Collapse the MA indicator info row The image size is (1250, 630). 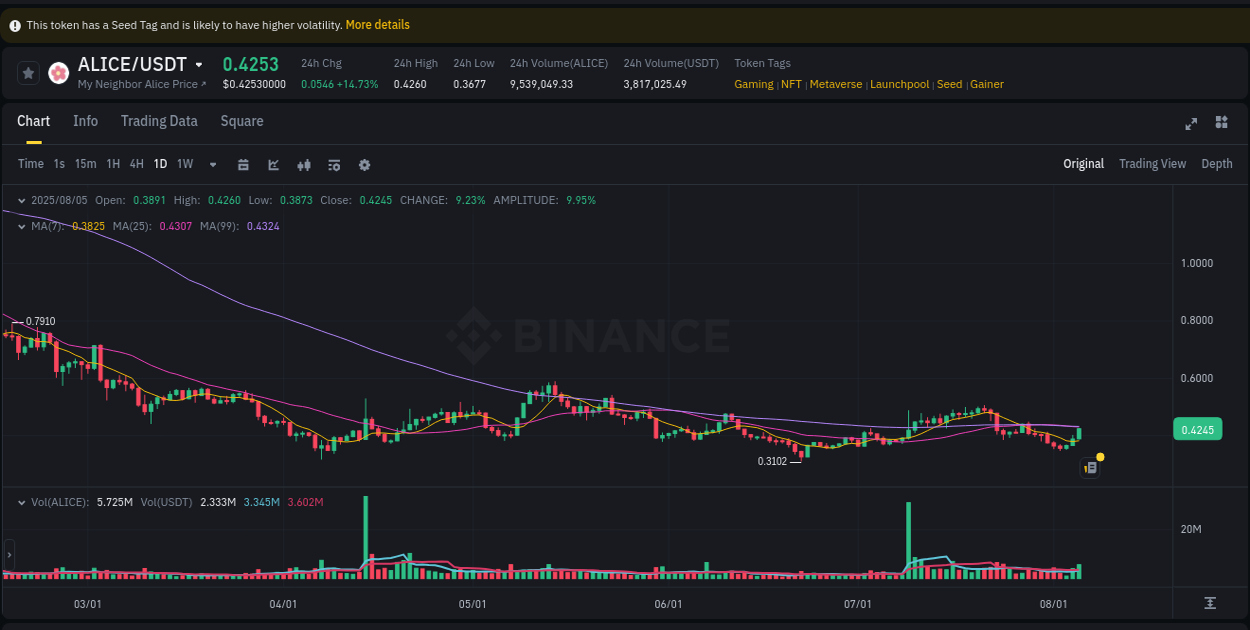22,227
